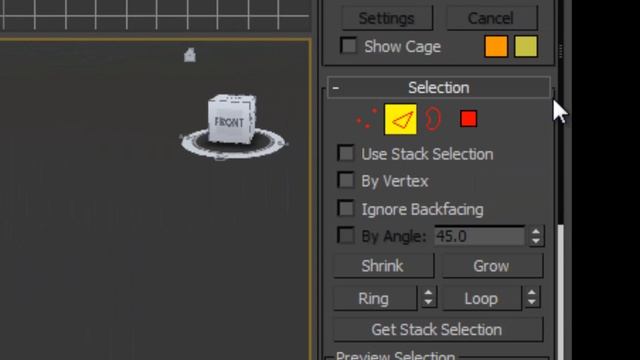
Task: Click the By Angle value field
Action: tap(479, 236)
